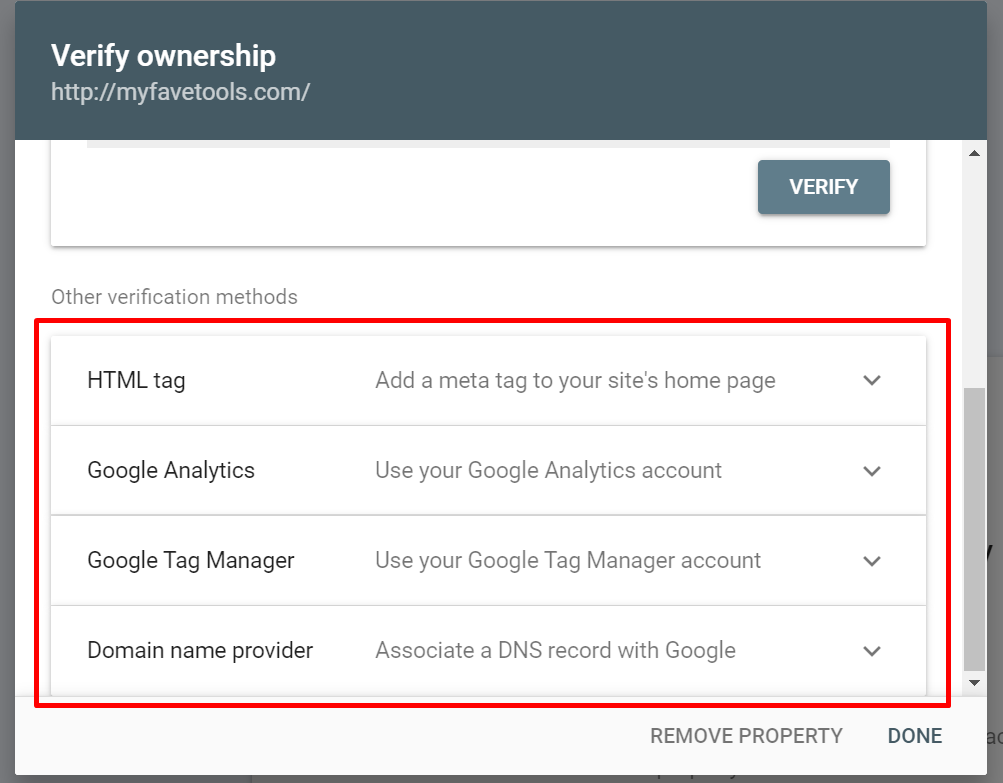The height and width of the screenshot is (783, 1003).
Task: Click 'Use your Google Tag Manager account' text
Action: pos(568,561)
